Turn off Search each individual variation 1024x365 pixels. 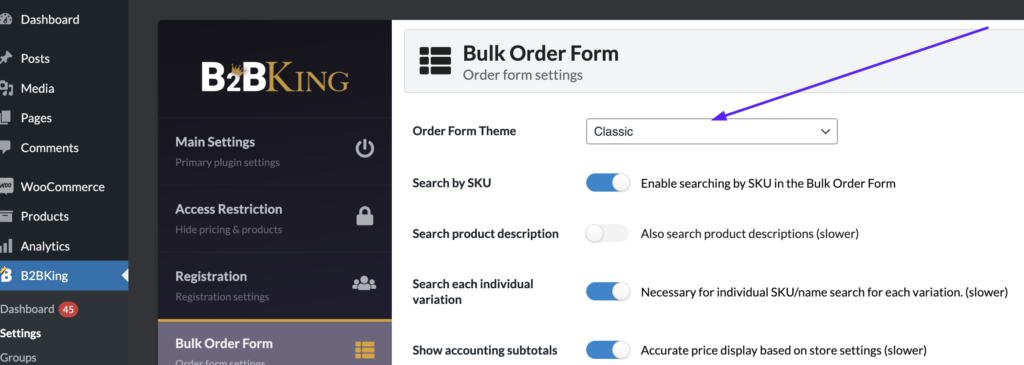tap(607, 292)
